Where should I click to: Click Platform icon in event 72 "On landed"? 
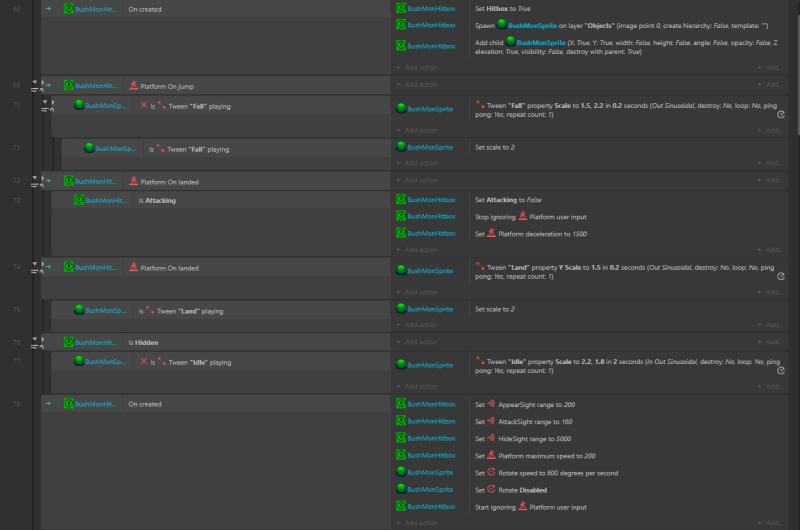pos(134,181)
